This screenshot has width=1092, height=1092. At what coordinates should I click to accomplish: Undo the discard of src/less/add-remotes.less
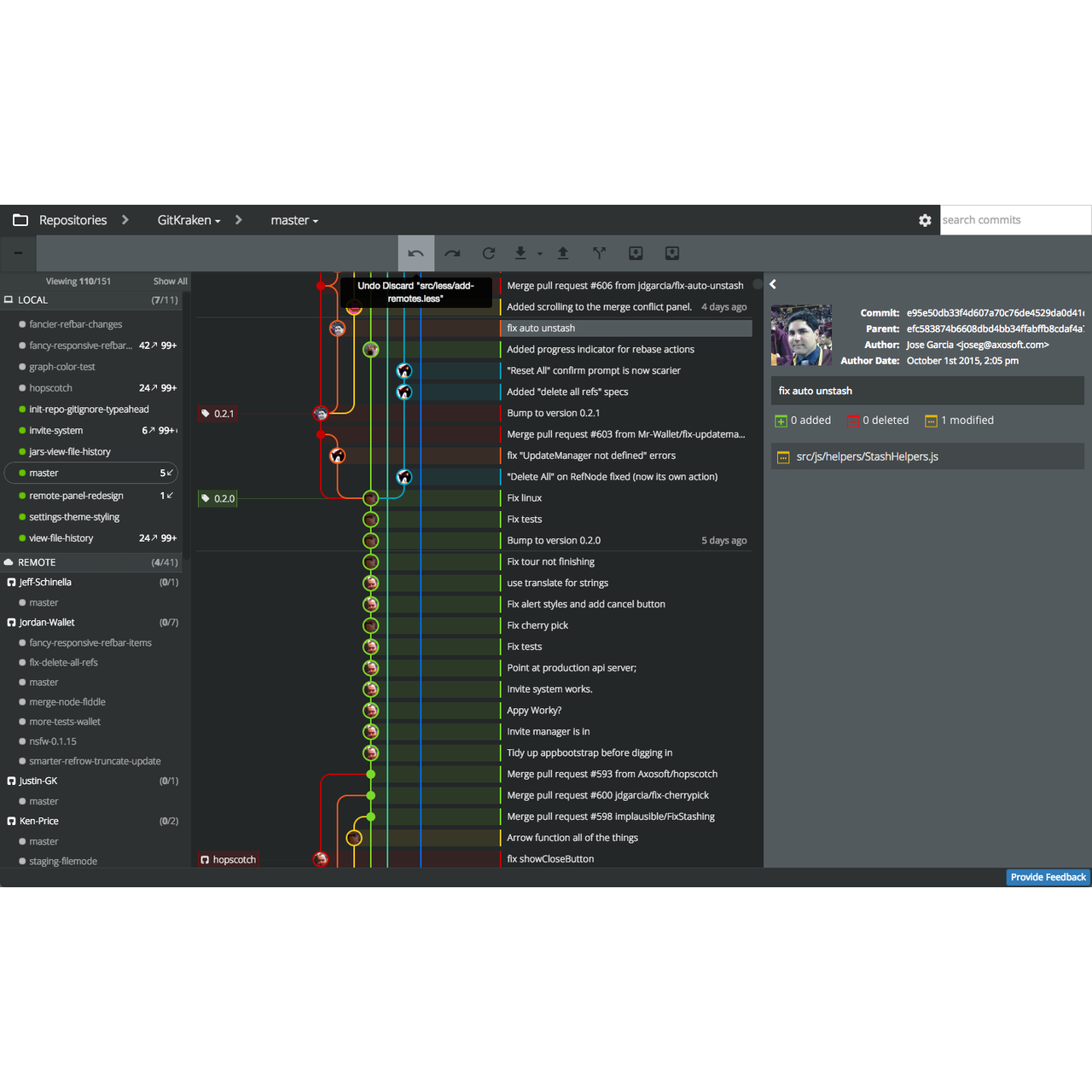415,253
